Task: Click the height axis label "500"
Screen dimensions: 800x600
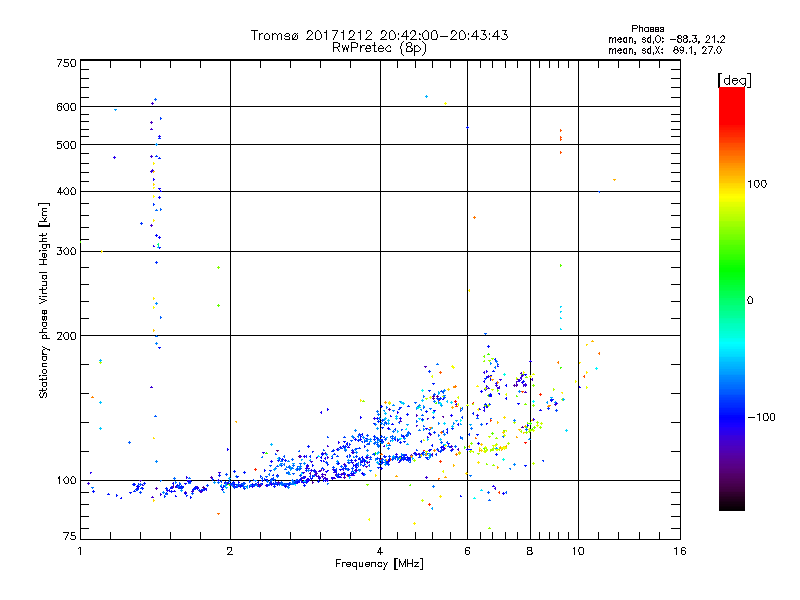Action: pos(66,145)
